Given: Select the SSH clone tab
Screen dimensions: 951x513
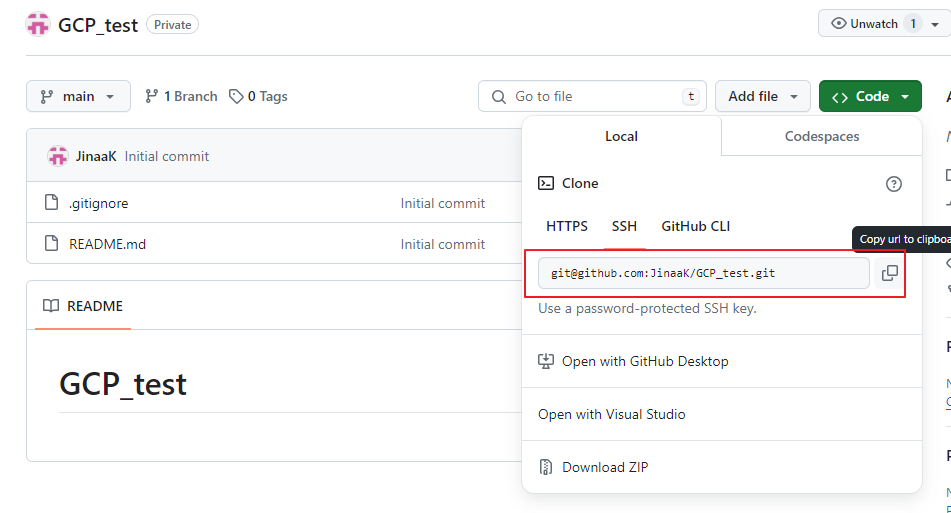Looking at the screenshot, I should [x=624, y=226].
